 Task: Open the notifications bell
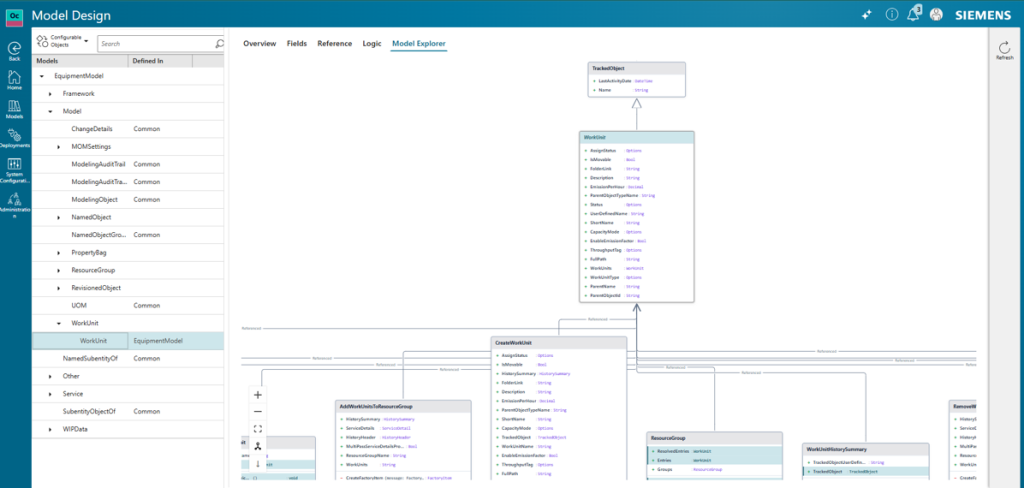tap(914, 14)
